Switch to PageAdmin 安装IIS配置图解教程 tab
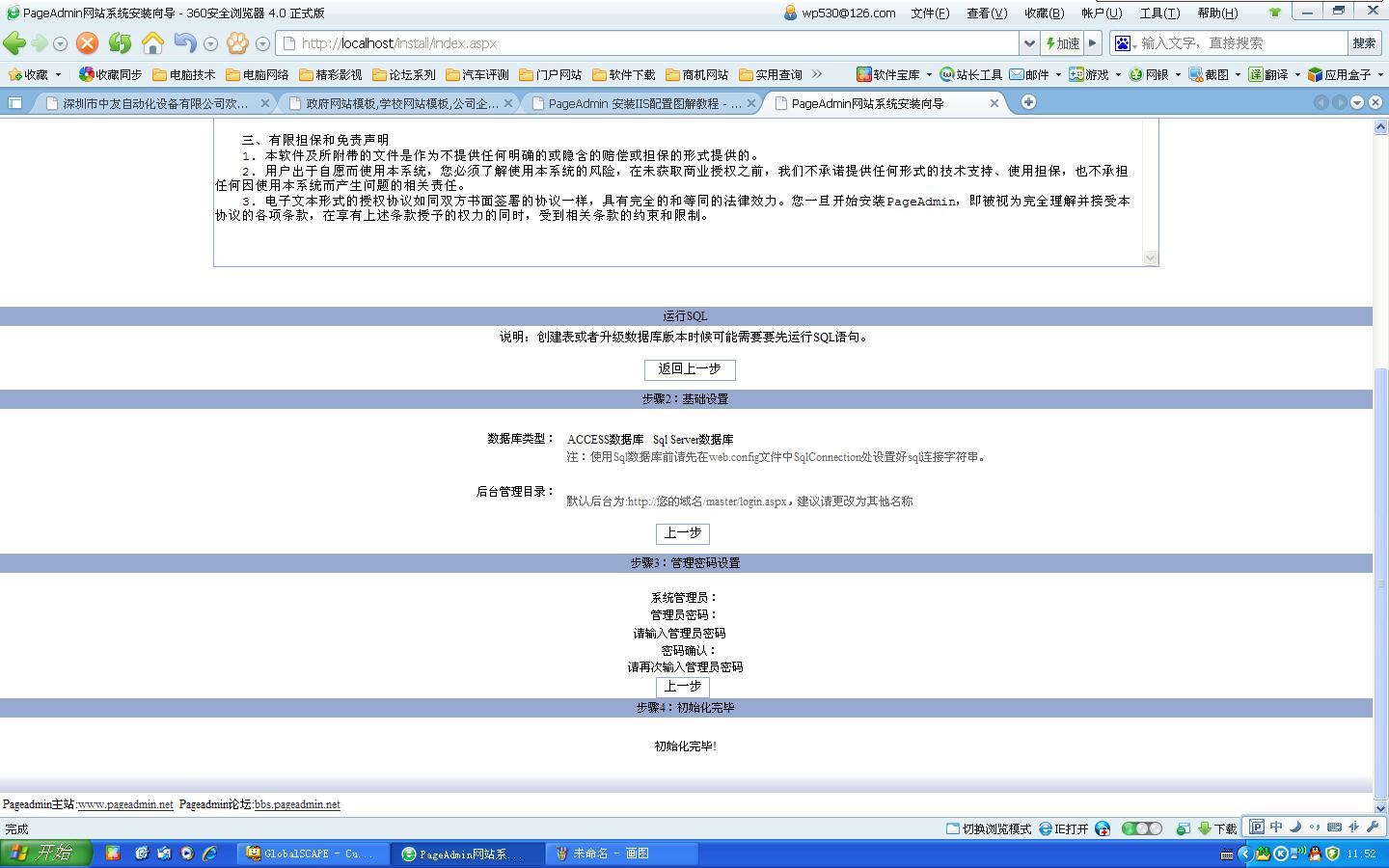1389x868 pixels. [x=642, y=103]
